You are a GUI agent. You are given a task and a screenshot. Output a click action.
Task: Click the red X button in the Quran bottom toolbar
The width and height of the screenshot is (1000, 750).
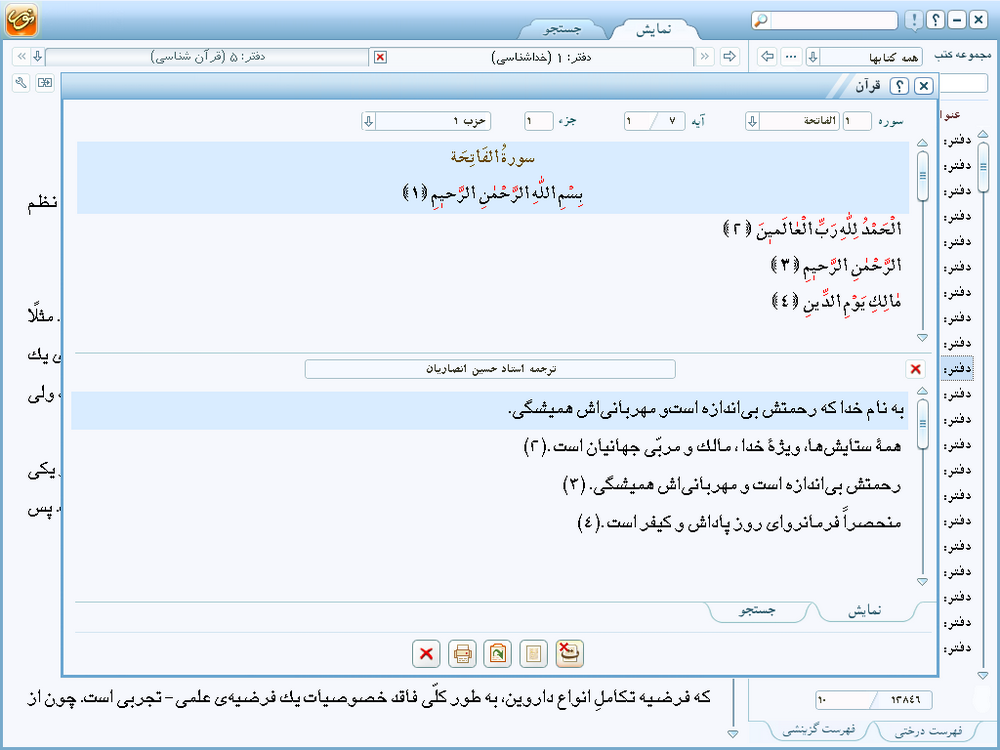point(426,654)
